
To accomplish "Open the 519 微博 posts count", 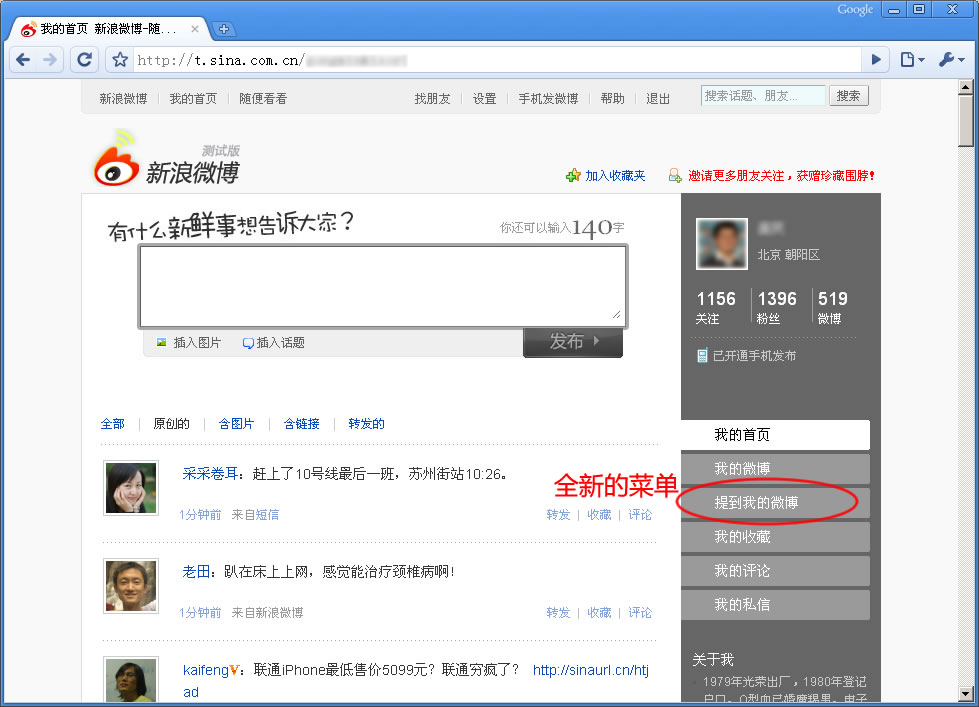I will (x=832, y=307).
